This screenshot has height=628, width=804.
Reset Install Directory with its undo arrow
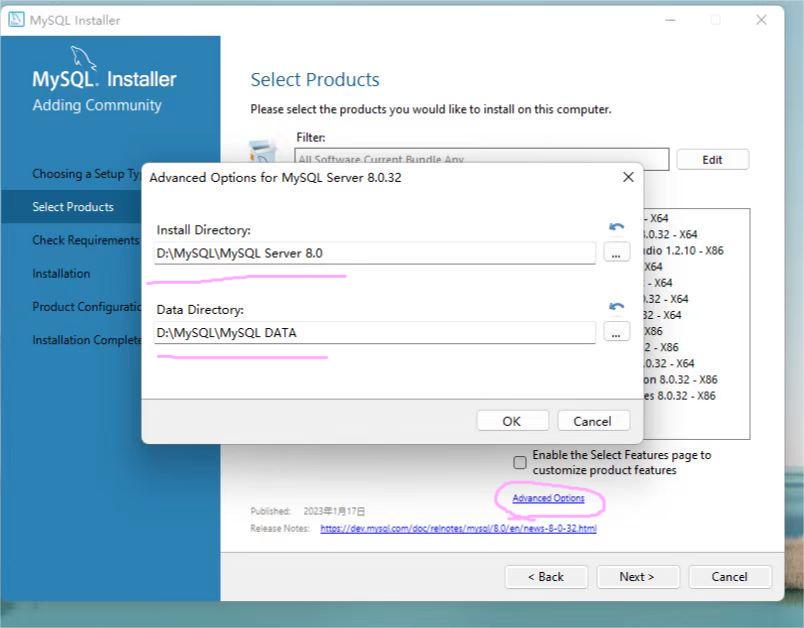coord(616,227)
